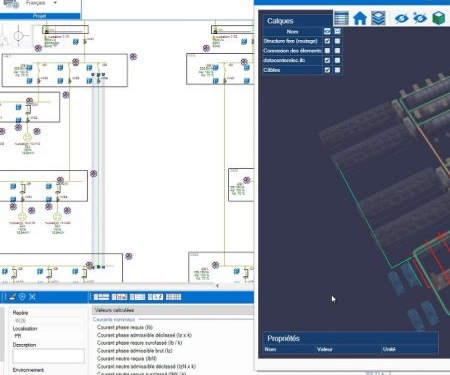
Task: Toggle the crossed-eye hide selection icon
Action: pyautogui.click(x=401, y=18)
